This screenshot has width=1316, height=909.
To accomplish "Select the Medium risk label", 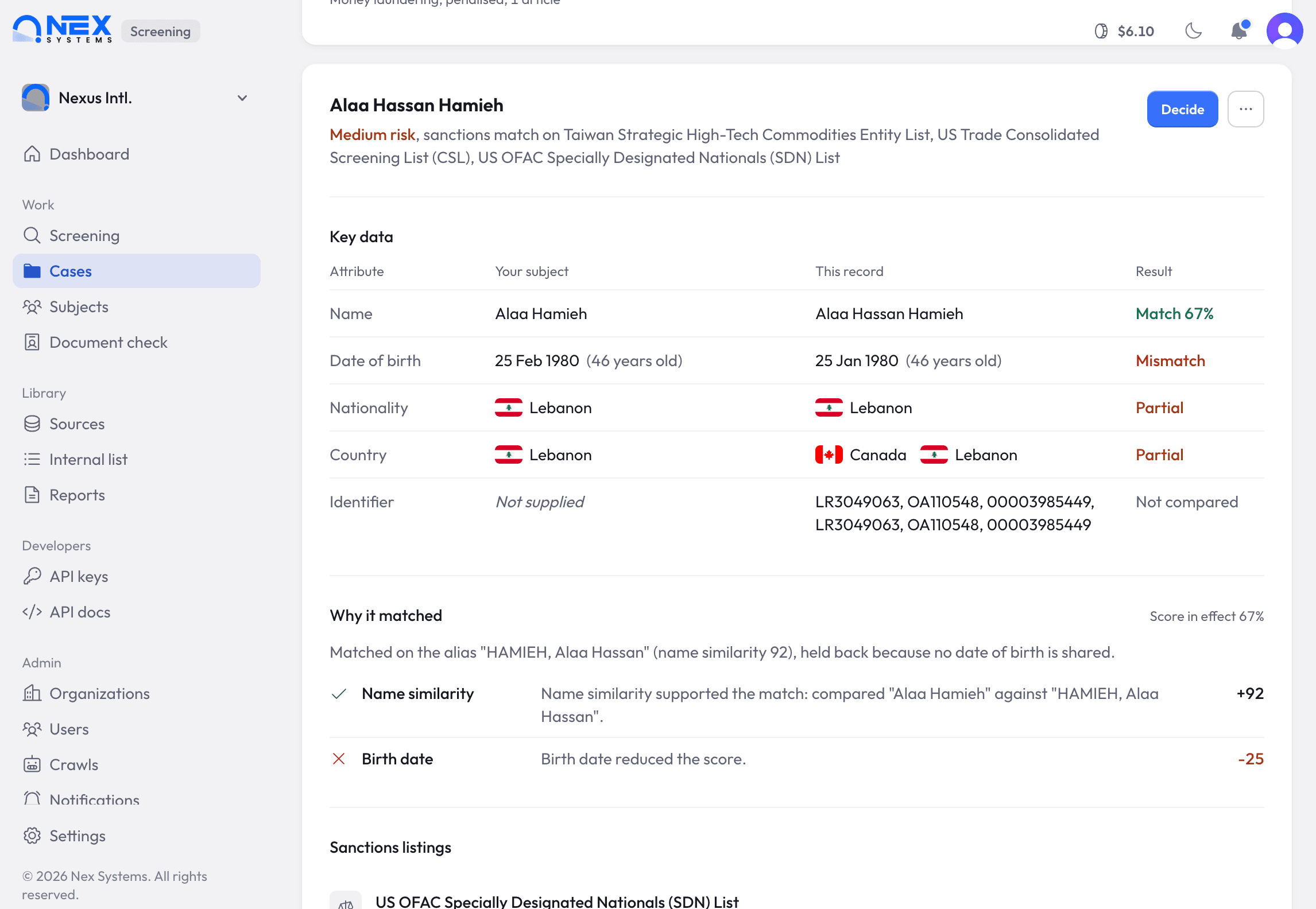I will pyautogui.click(x=372, y=134).
